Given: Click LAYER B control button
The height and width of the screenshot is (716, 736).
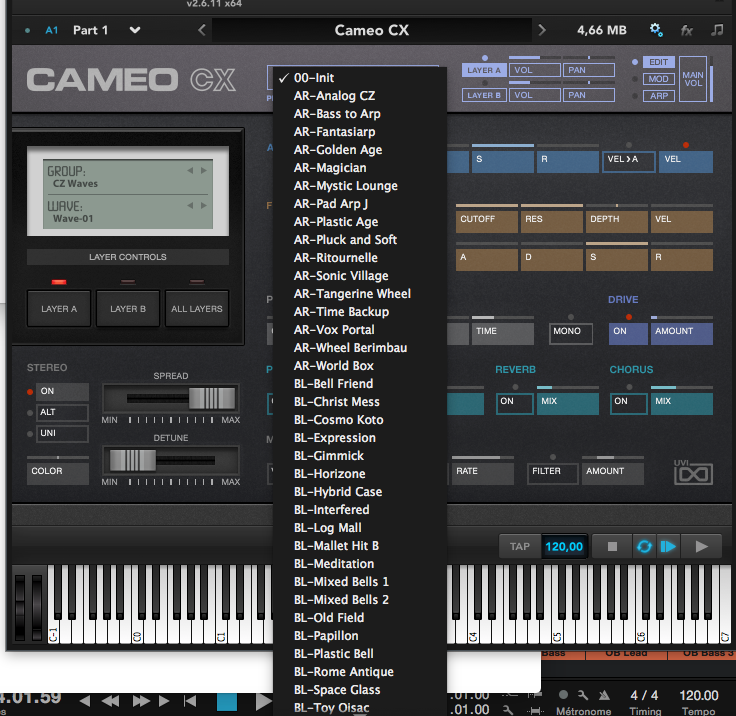Looking at the screenshot, I should tap(128, 308).
